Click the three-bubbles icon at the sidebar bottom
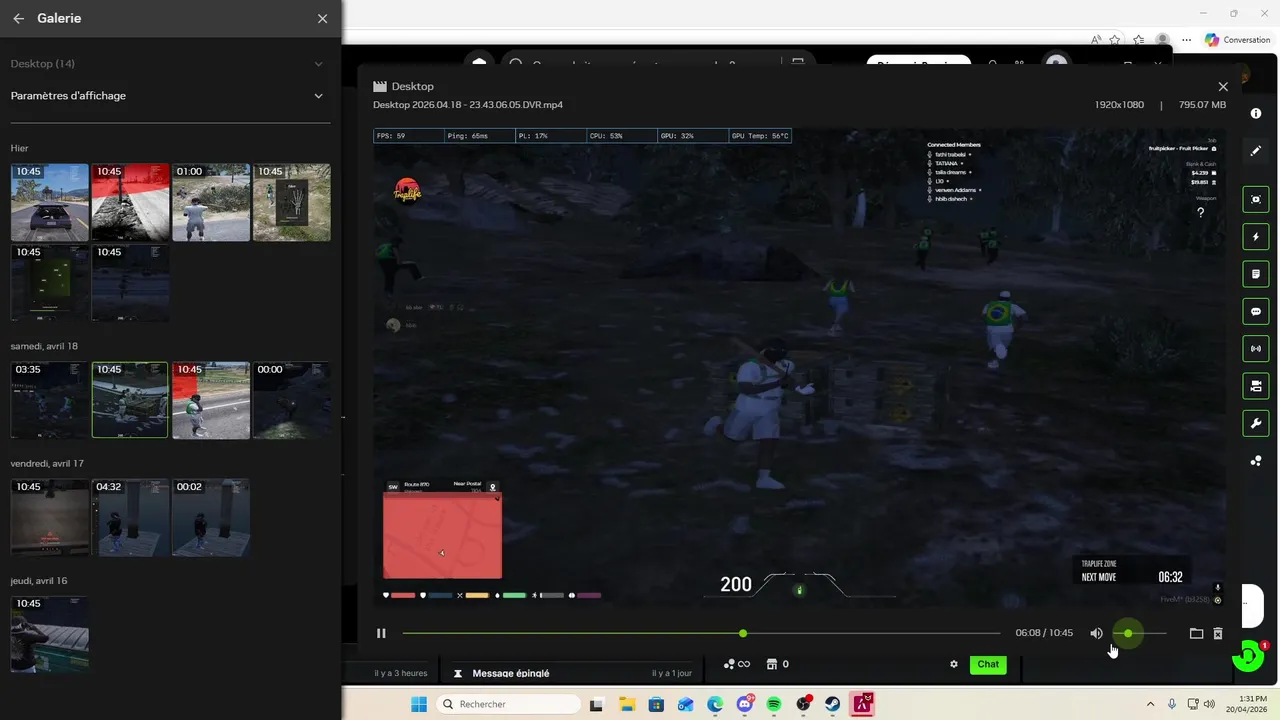This screenshot has height=720, width=1280. (x=1256, y=461)
